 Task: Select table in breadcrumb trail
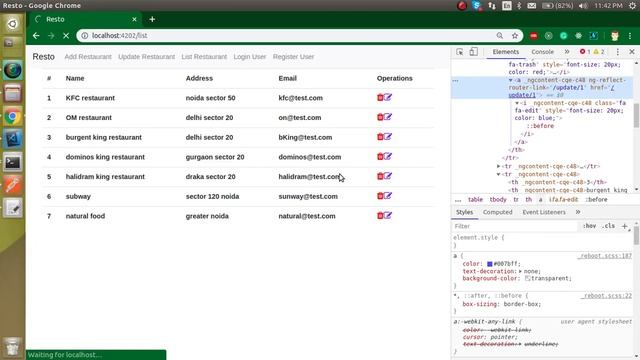(x=475, y=200)
